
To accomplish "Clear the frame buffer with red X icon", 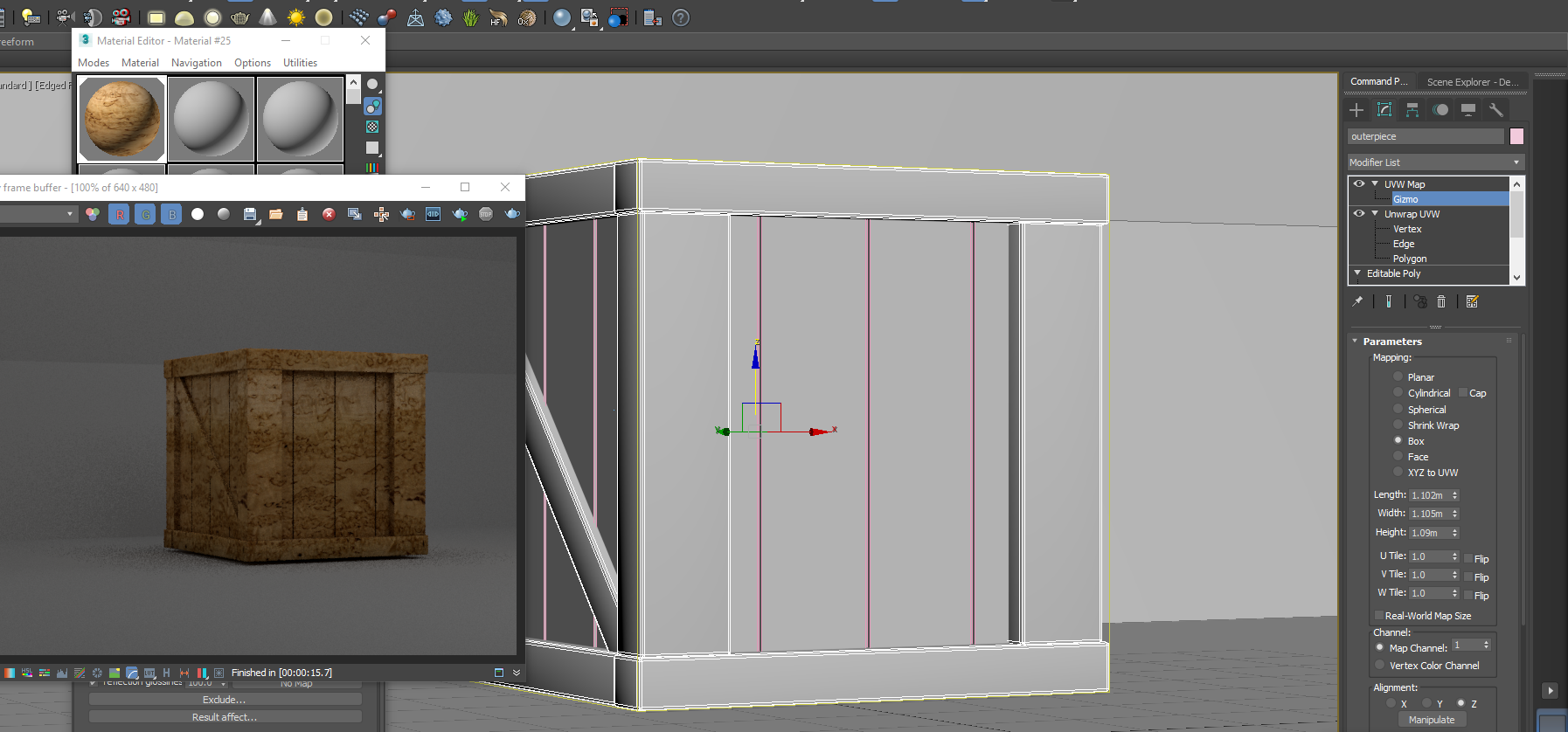I will click(x=329, y=214).
